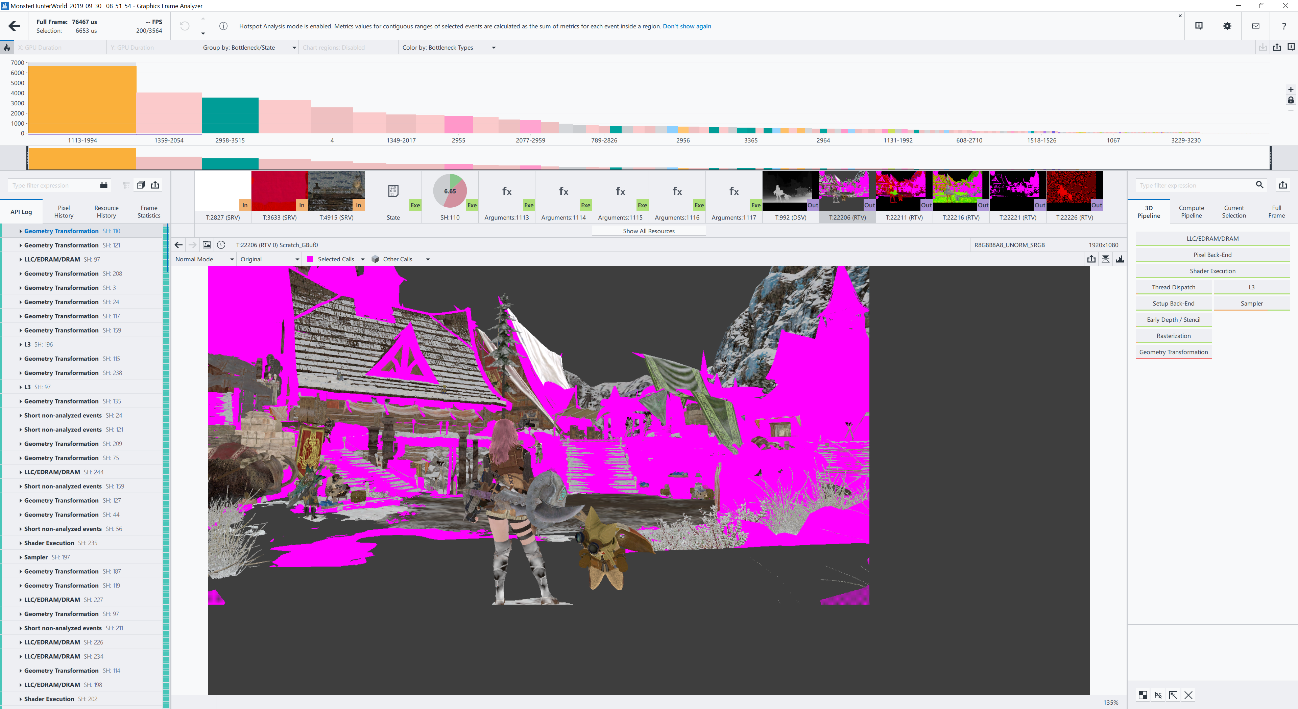Select the Setup Back-End pipeline block

pos(1174,303)
